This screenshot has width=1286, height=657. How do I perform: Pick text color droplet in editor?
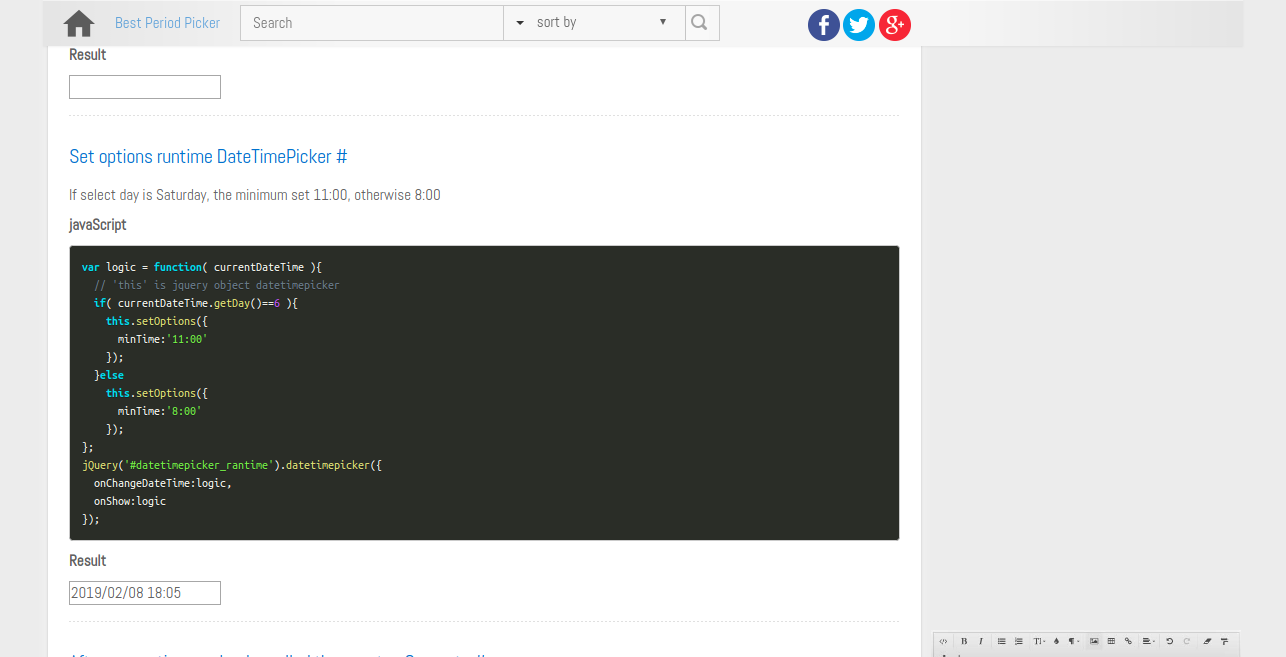pos(1056,641)
